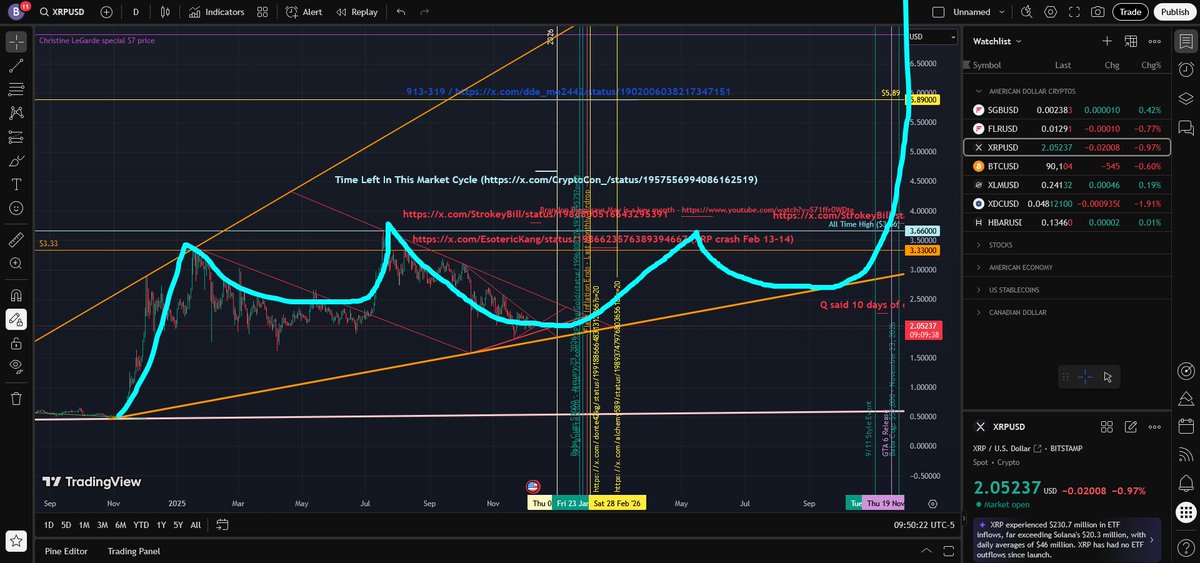Screen dimensions: 1200x563
Task: Activate the zoom in tool
Action: tap(16, 264)
